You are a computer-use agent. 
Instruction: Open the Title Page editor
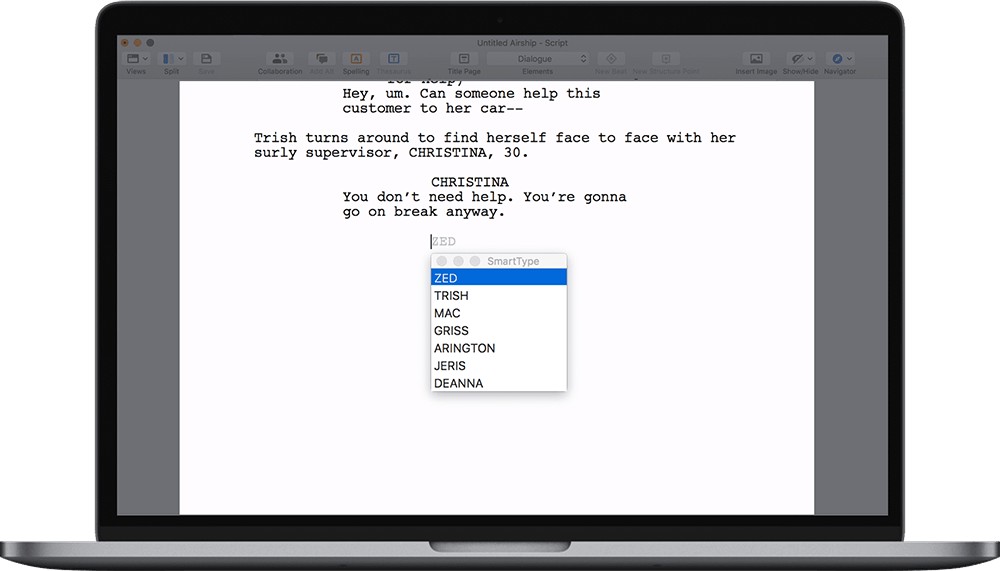point(464,59)
